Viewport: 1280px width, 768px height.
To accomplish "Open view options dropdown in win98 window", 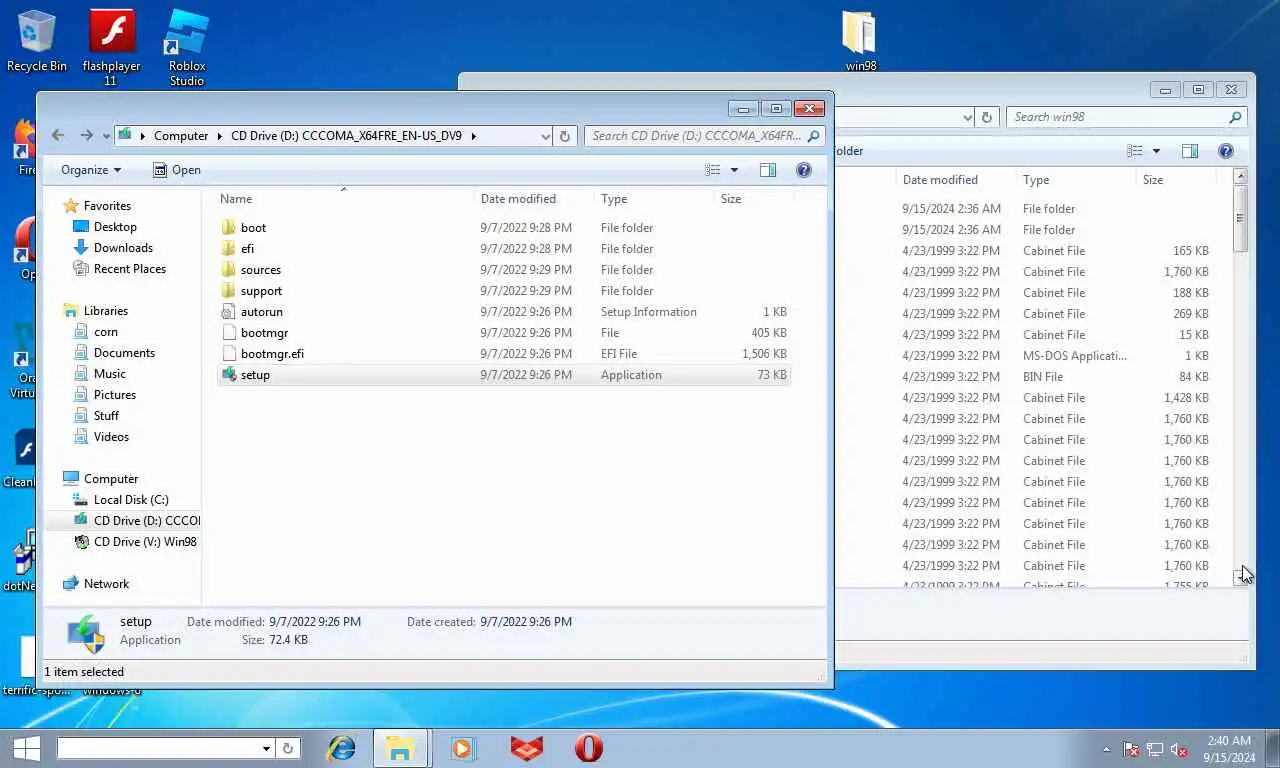I will [1156, 151].
